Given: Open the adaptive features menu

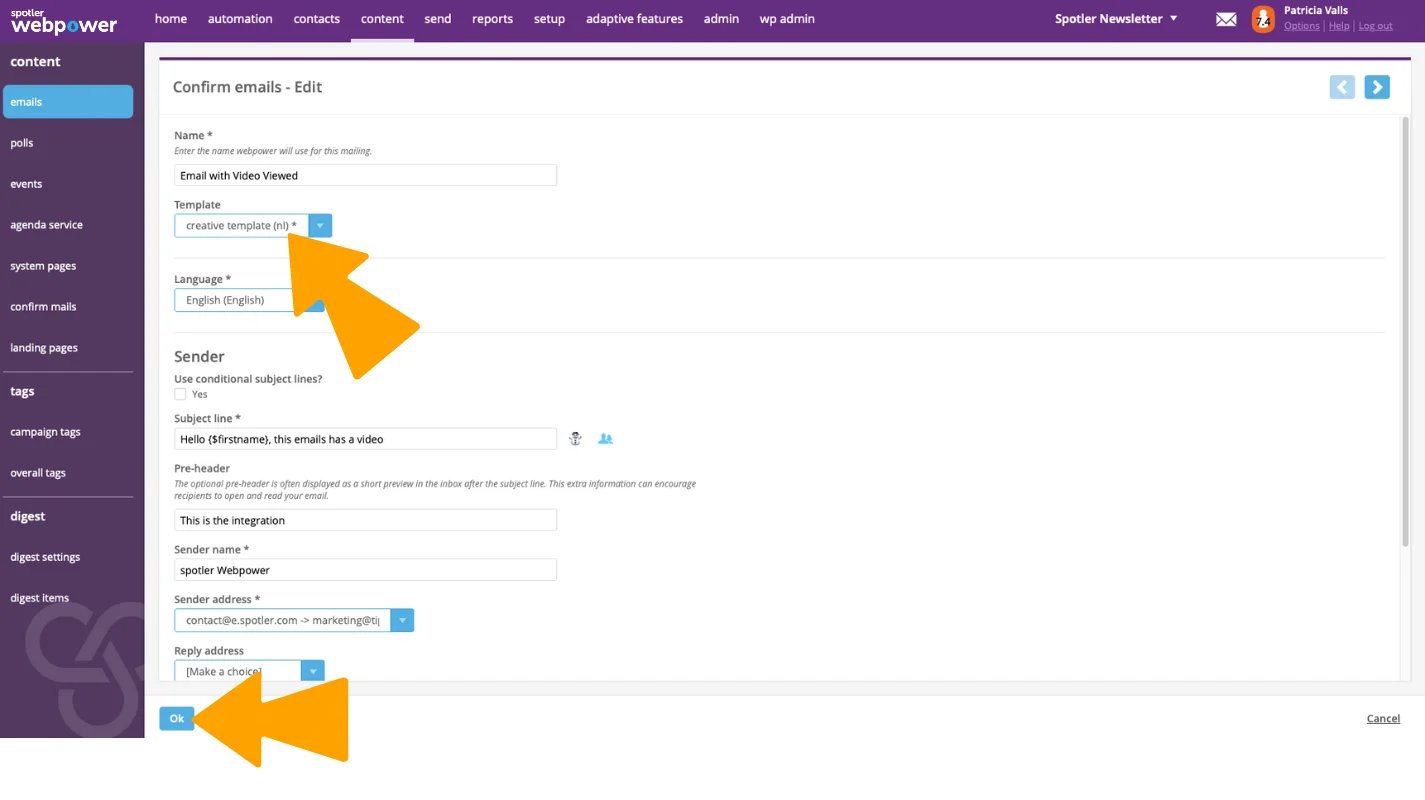Looking at the screenshot, I should (x=634, y=19).
